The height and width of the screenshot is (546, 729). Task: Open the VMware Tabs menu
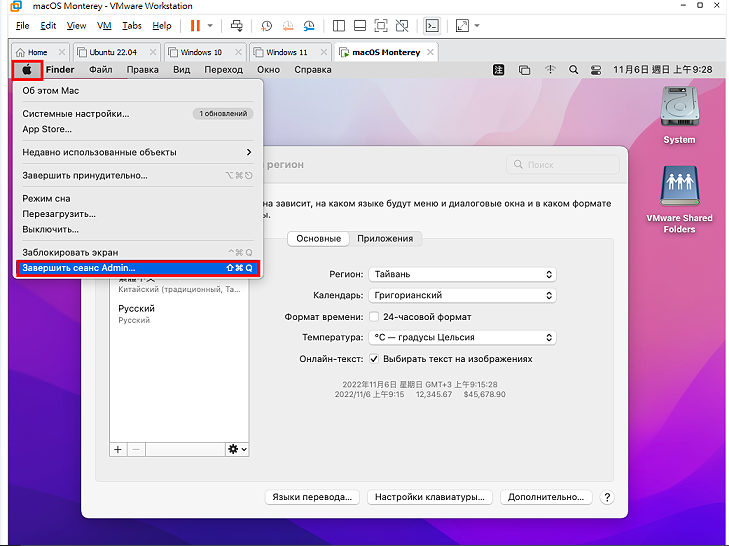[132, 26]
